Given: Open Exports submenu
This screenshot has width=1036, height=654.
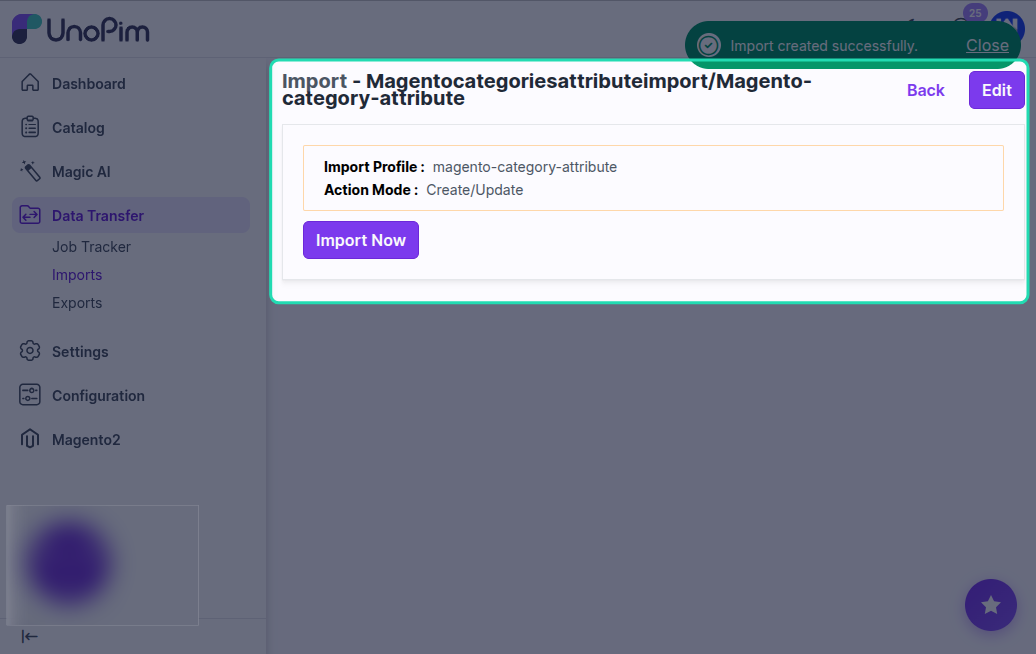Looking at the screenshot, I should [77, 303].
